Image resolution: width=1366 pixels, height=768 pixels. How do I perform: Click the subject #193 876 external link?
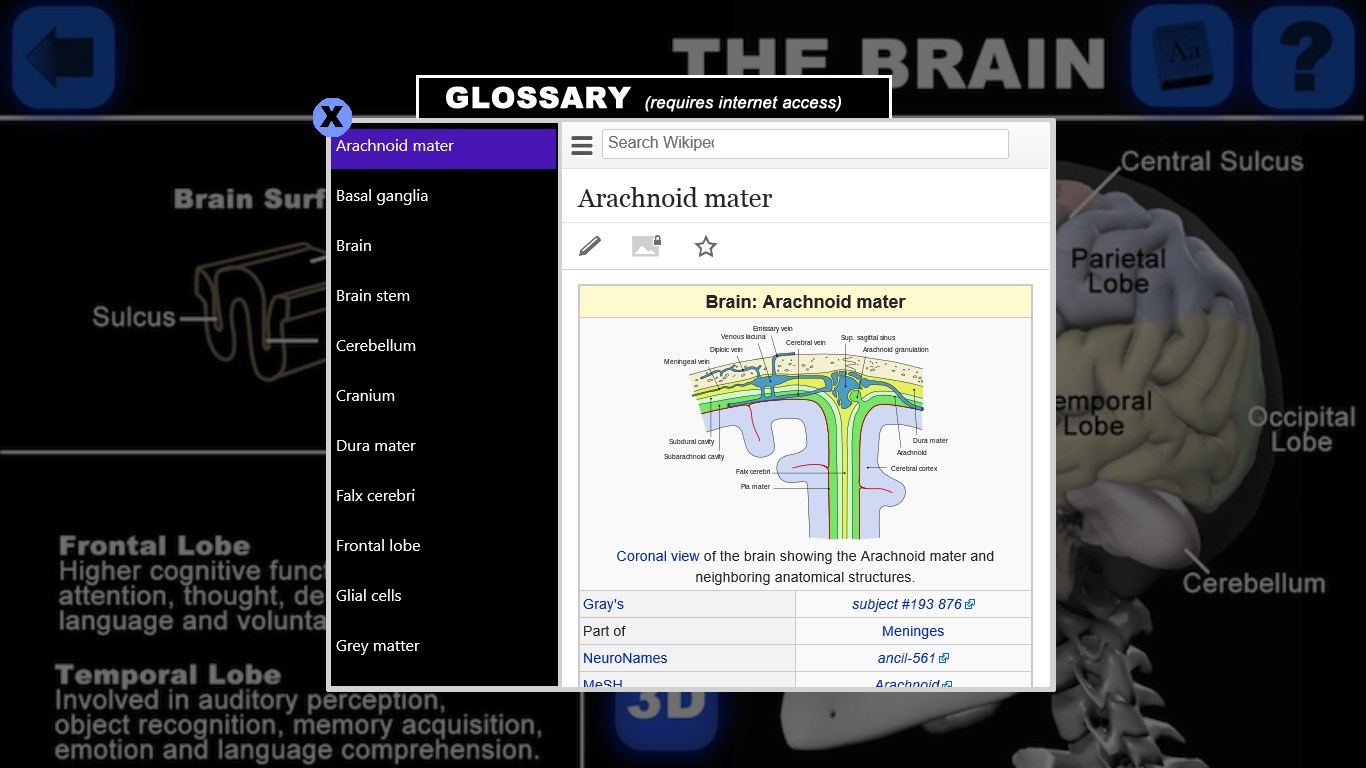[907, 604]
